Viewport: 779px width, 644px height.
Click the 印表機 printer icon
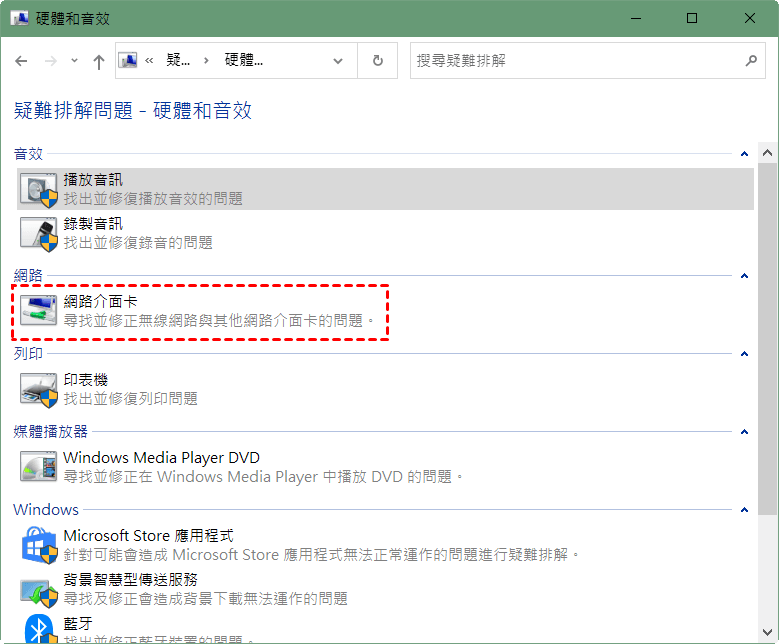pos(39,390)
